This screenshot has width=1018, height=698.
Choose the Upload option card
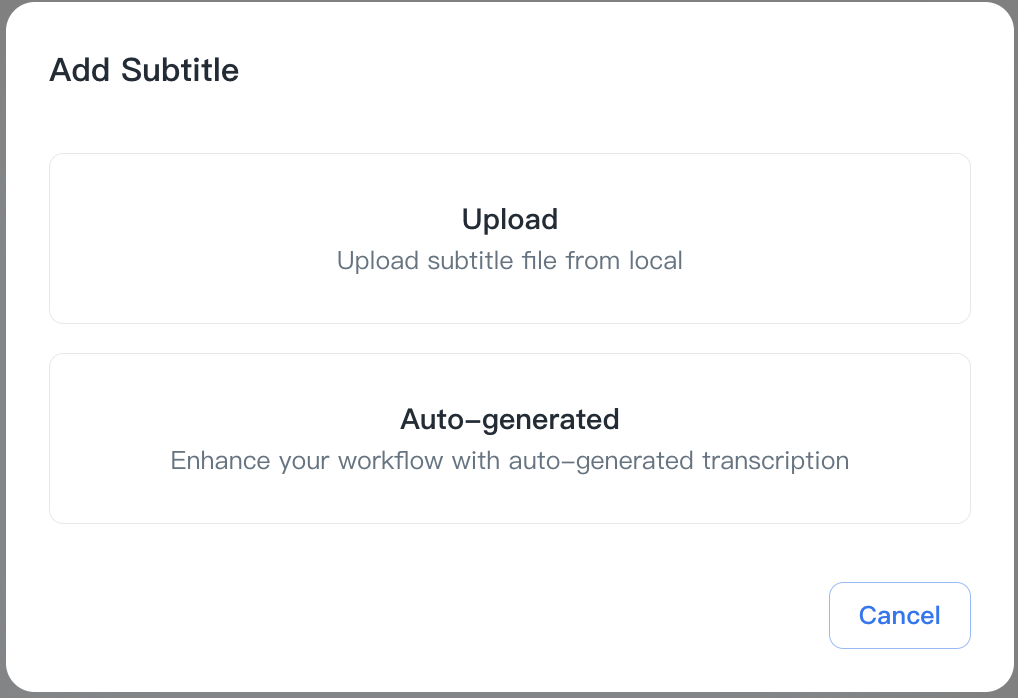pos(509,239)
